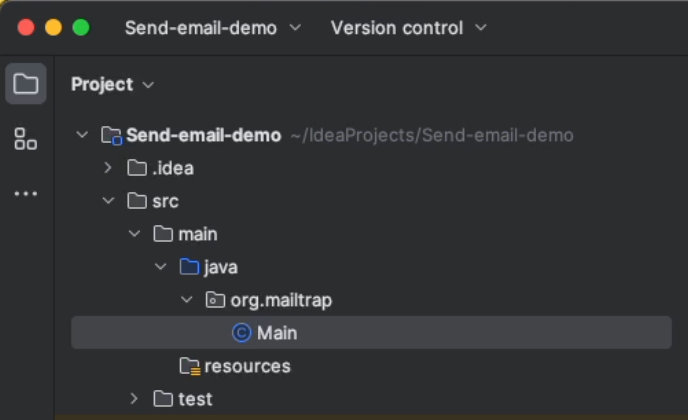
Task: Click the Main Java class icon
Action: pyautogui.click(x=241, y=333)
